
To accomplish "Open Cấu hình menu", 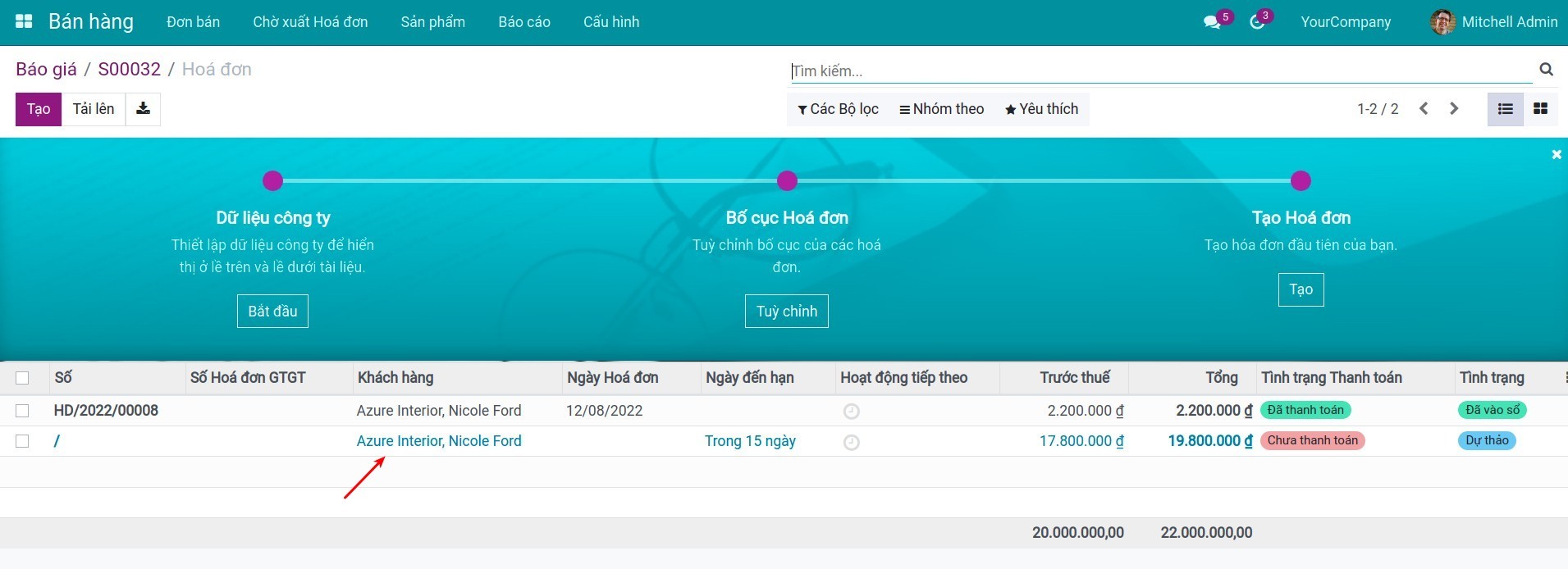I will [x=611, y=22].
